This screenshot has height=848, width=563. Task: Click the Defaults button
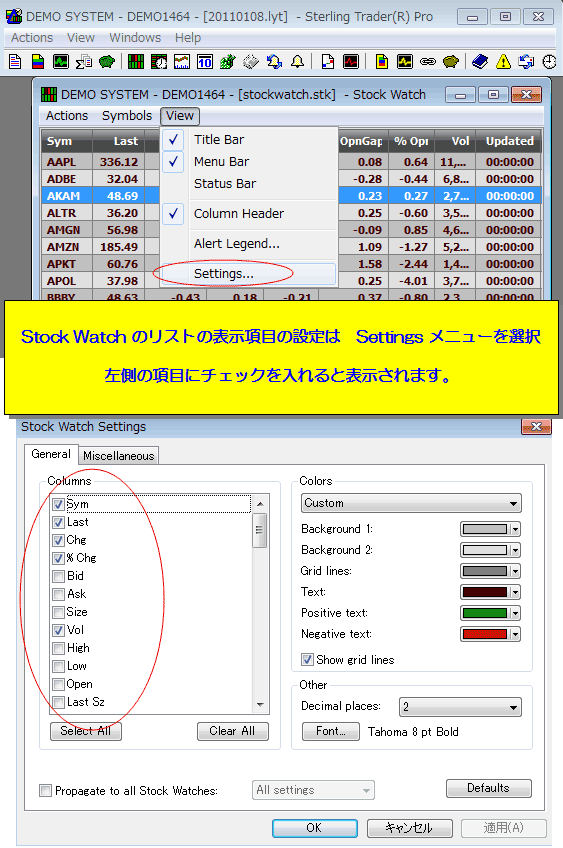(x=488, y=788)
